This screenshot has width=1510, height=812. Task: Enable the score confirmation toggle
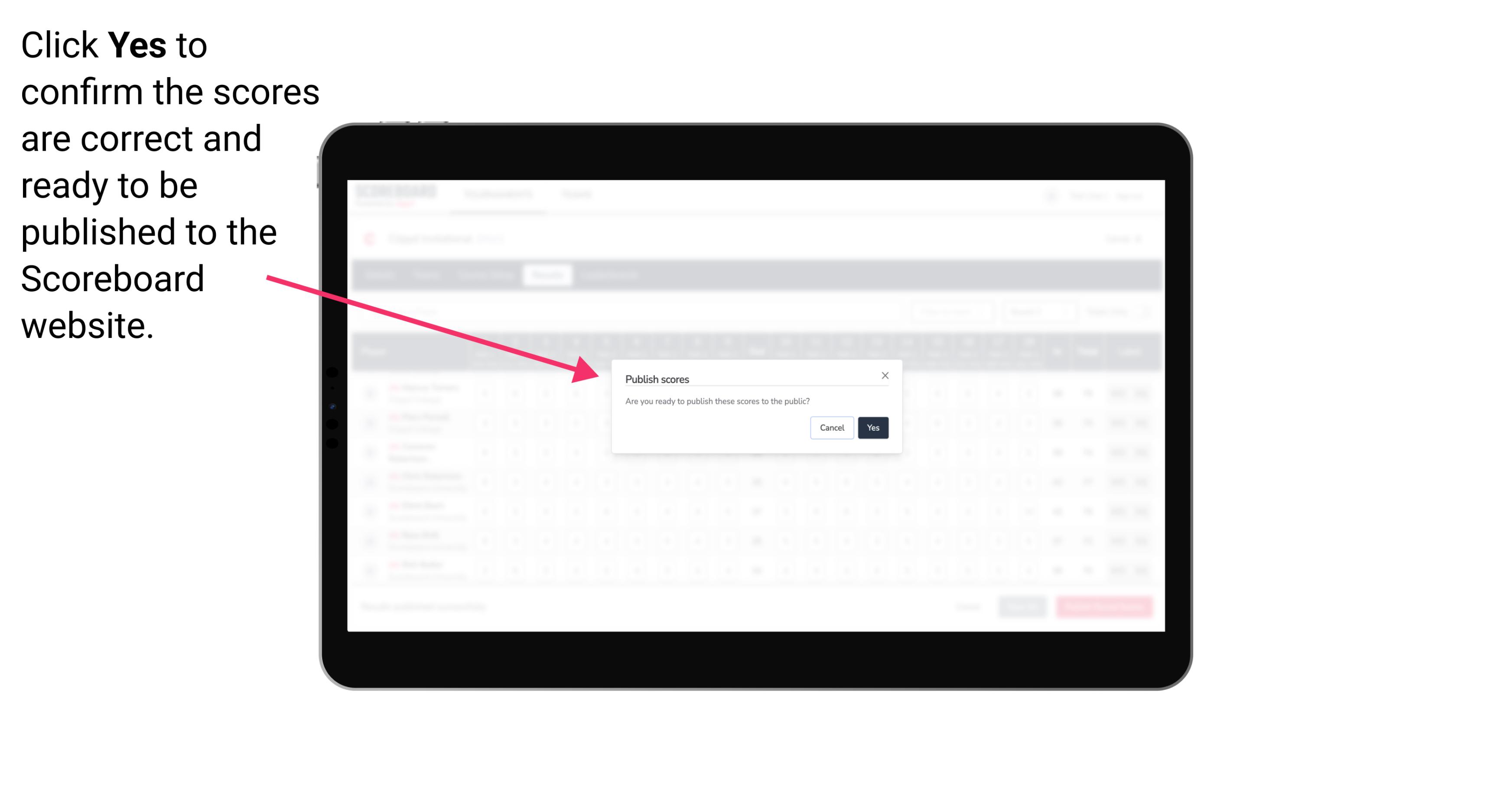871,427
